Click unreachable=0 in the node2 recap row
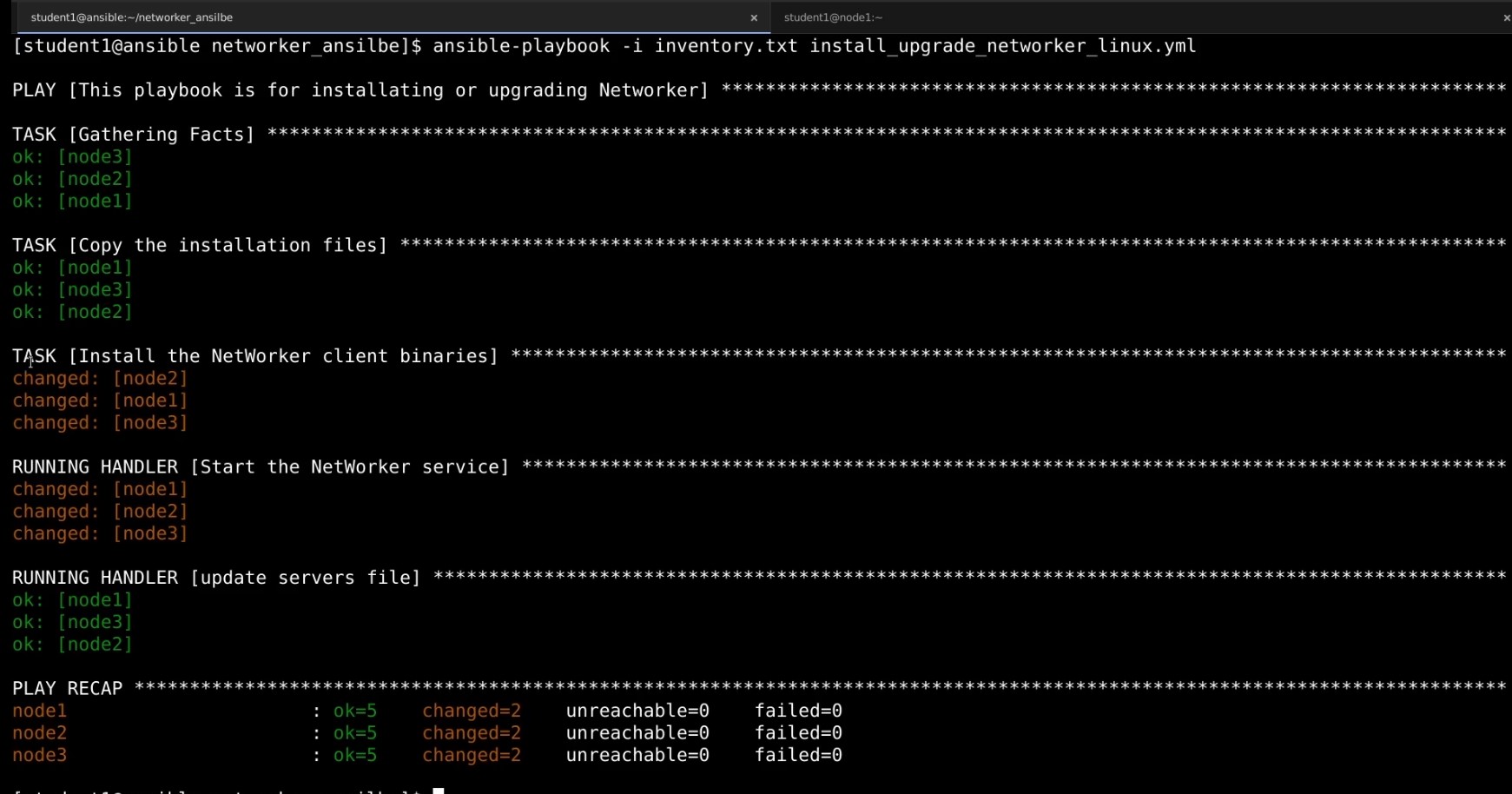The image size is (1512, 794). pyautogui.click(x=637, y=733)
